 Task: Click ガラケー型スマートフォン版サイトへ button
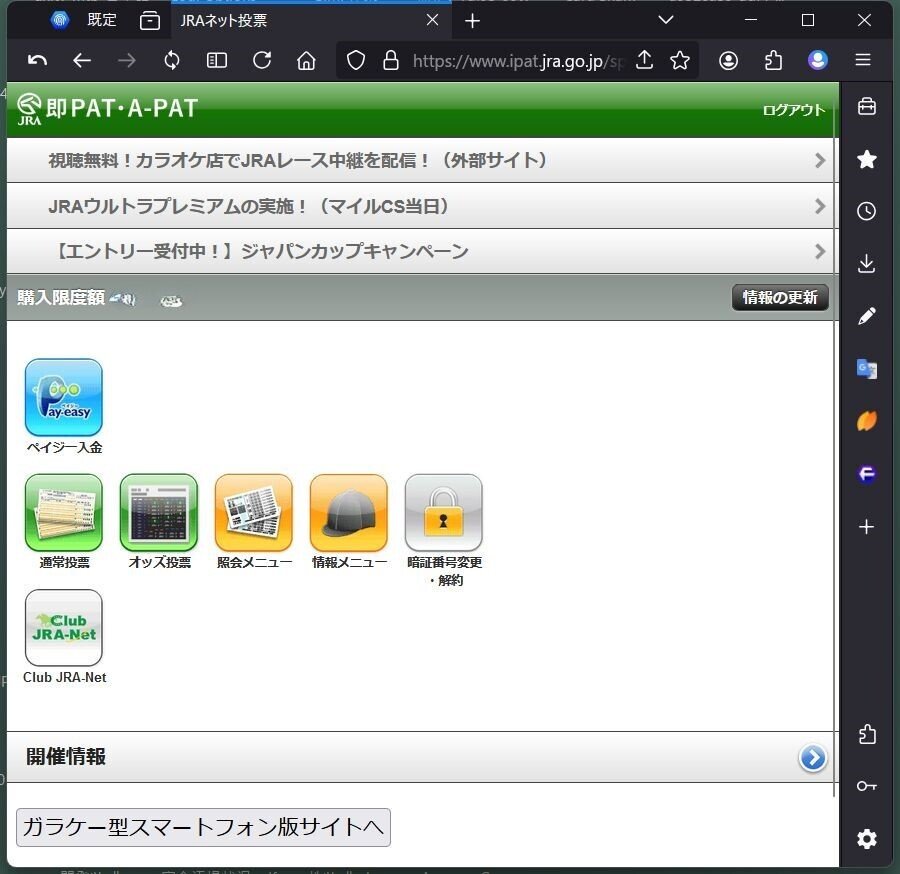(203, 828)
